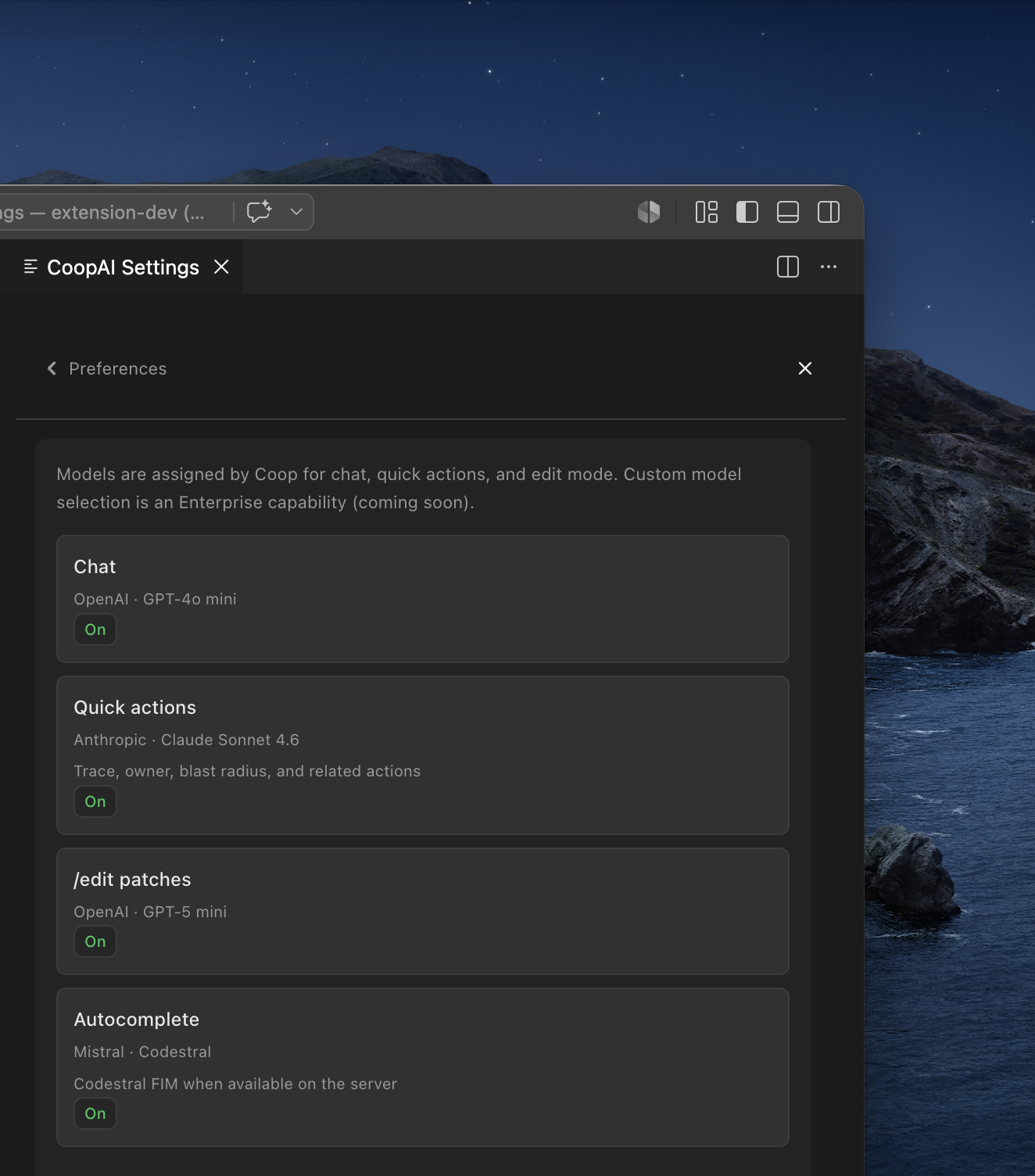
Task: Toggle the secondary side bar icon
Action: pyautogui.click(x=829, y=212)
